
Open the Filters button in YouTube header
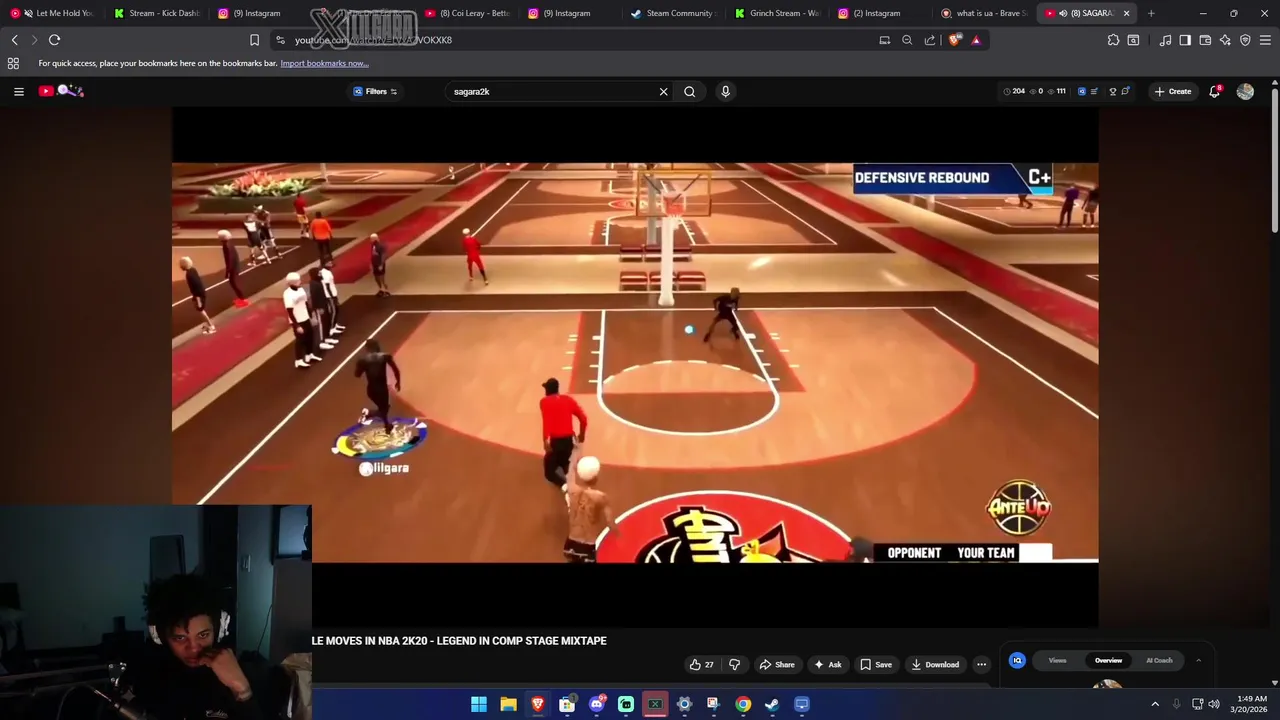tap(375, 91)
